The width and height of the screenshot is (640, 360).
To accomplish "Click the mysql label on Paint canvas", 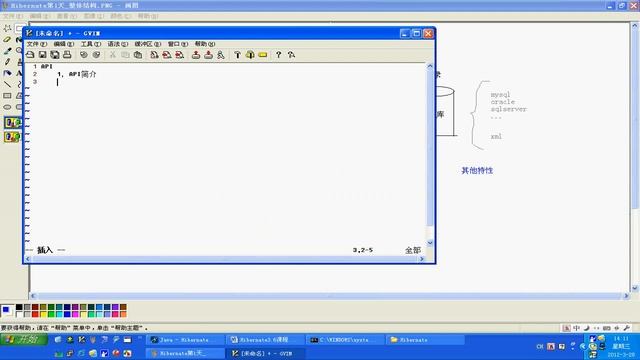I will click(500, 94).
